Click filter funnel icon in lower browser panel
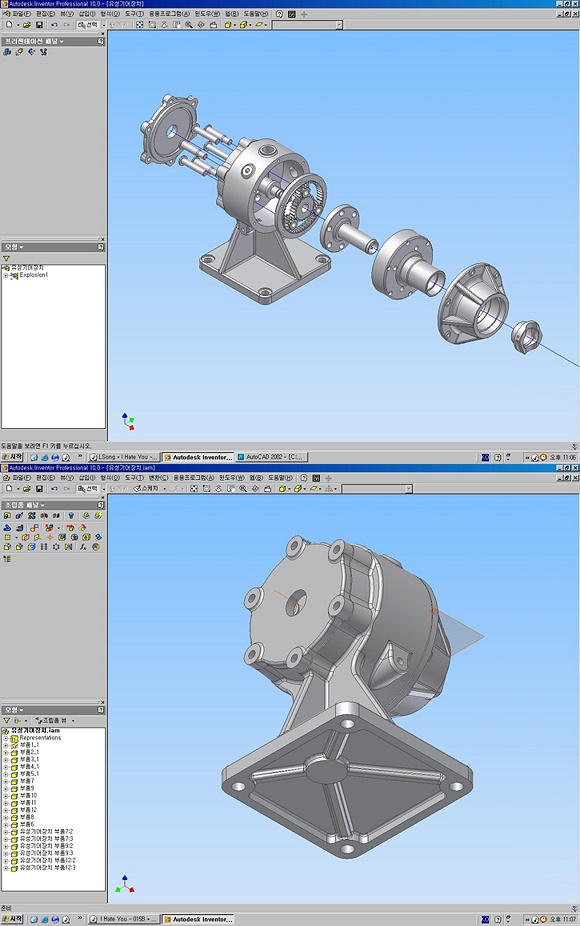The height and width of the screenshot is (926, 580). [6, 720]
